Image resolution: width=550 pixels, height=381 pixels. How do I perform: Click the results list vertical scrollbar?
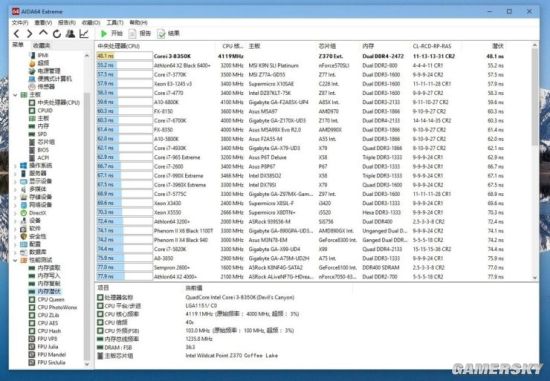[535, 161]
